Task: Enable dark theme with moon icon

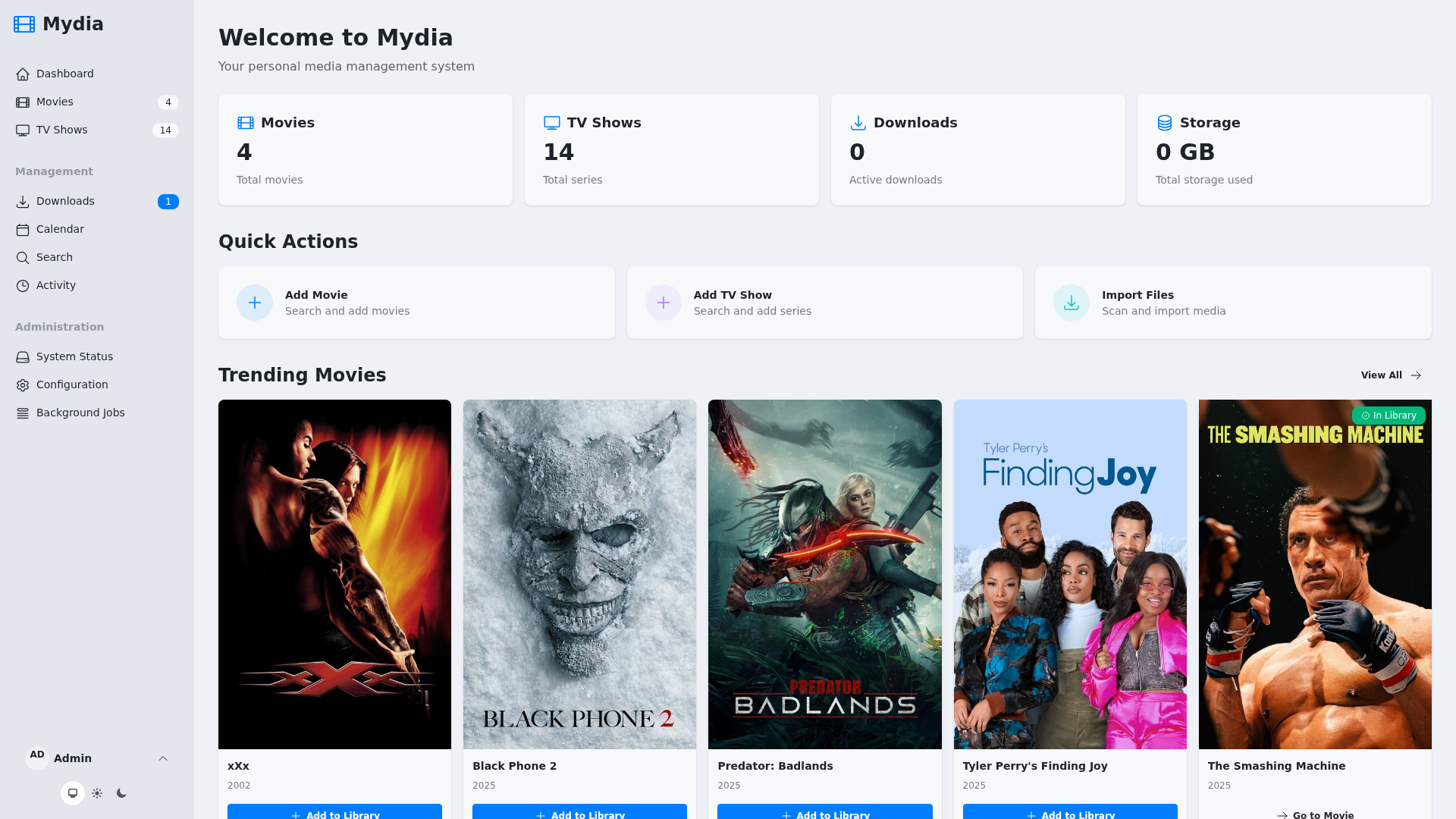Action: pyautogui.click(x=121, y=793)
